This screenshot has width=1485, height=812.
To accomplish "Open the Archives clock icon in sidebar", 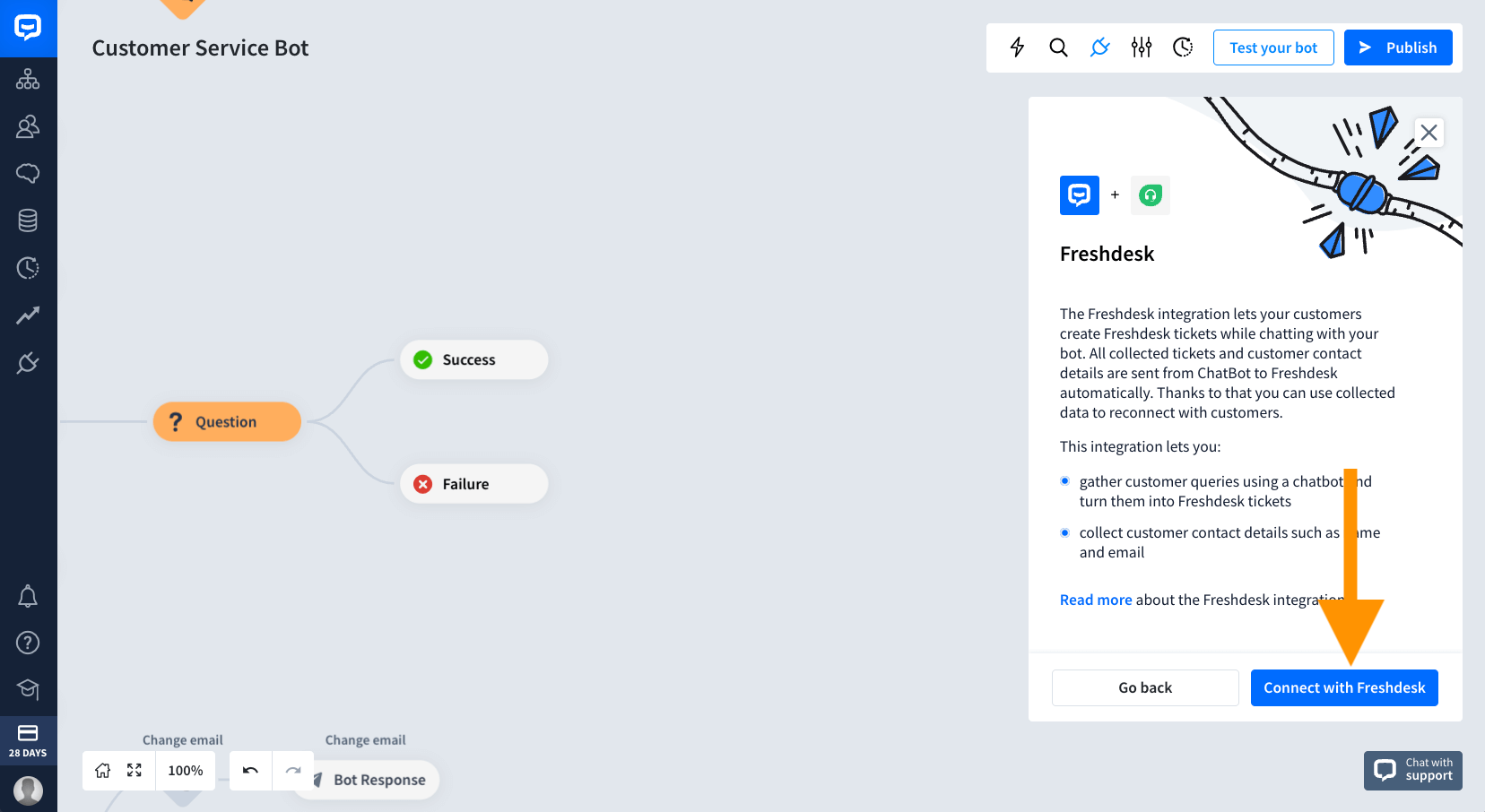I will [x=28, y=268].
